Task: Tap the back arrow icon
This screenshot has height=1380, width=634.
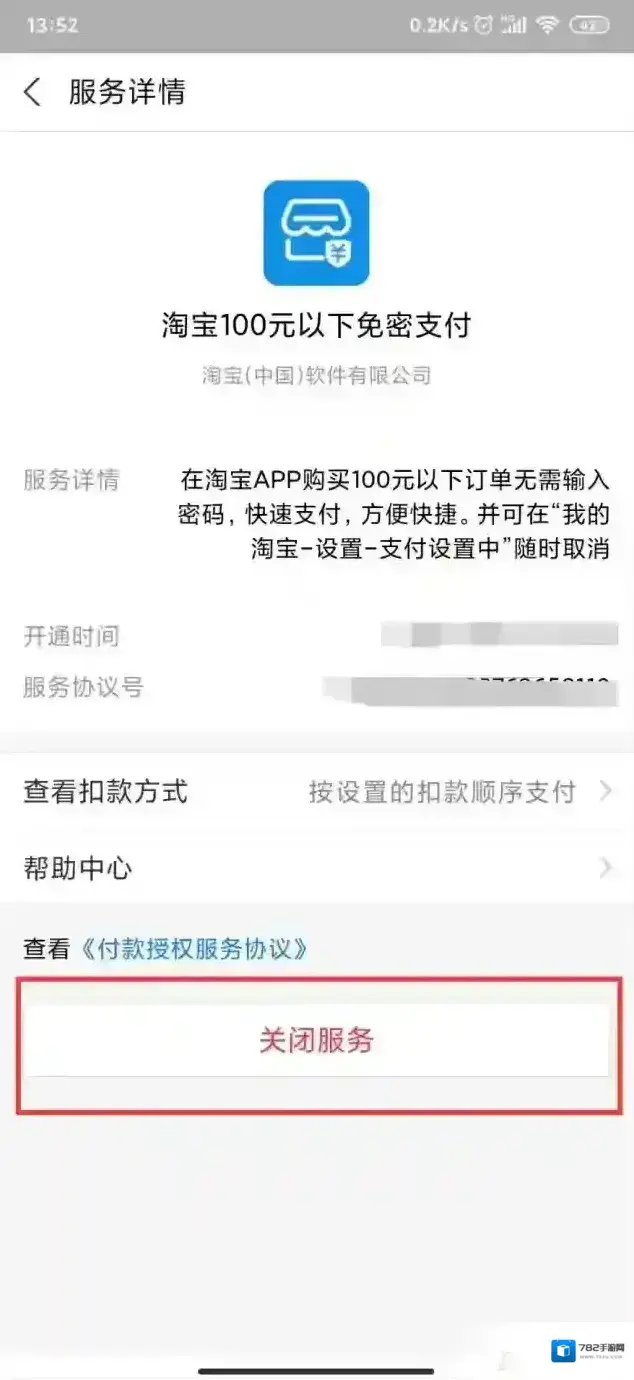Action: [32, 92]
